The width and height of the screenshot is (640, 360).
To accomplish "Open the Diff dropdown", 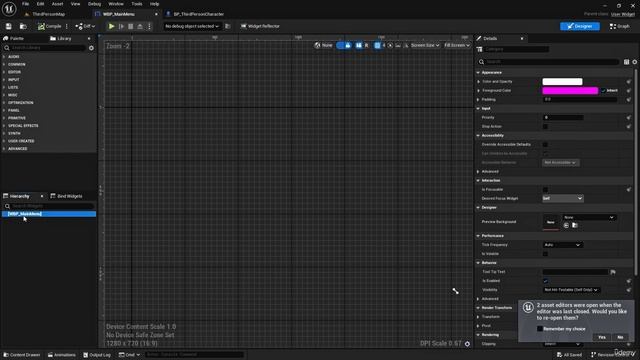I will tap(85, 26).
